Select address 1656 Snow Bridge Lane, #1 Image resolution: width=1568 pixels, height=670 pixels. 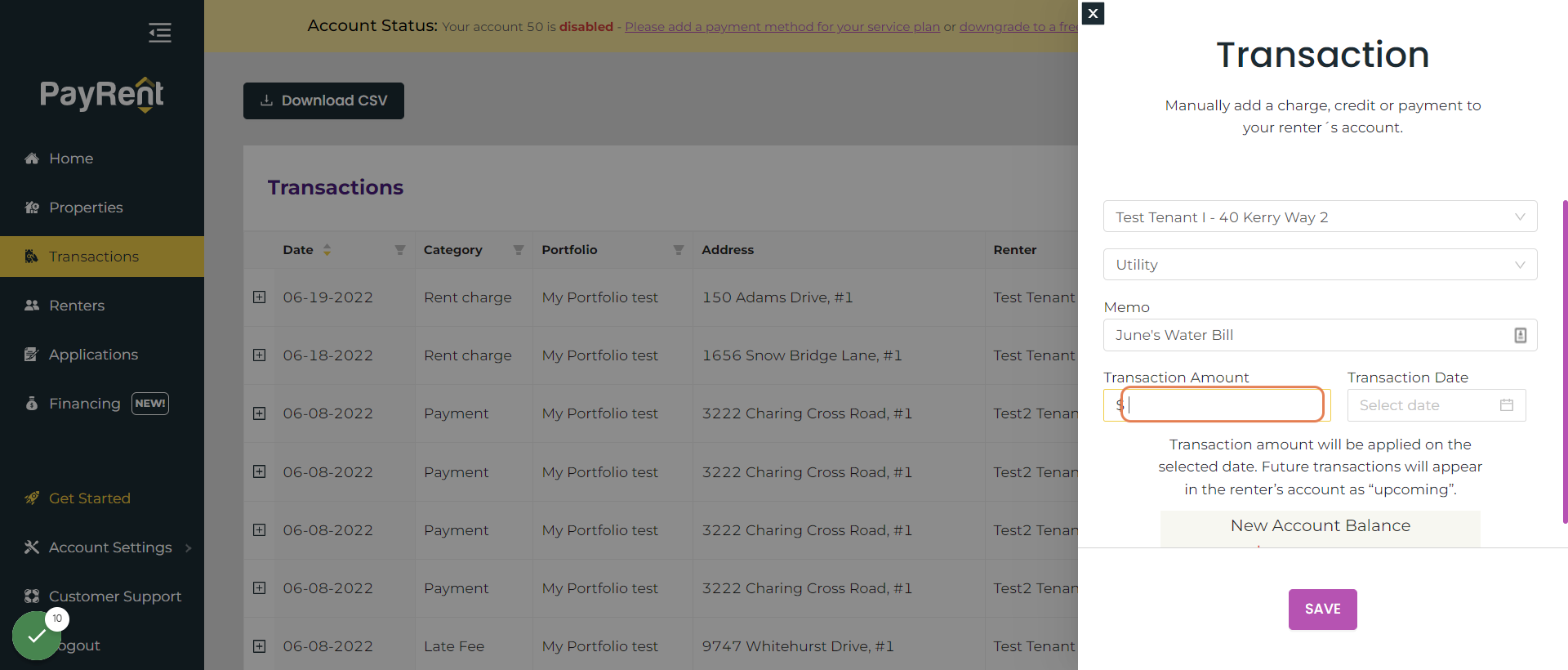click(802, 355)
